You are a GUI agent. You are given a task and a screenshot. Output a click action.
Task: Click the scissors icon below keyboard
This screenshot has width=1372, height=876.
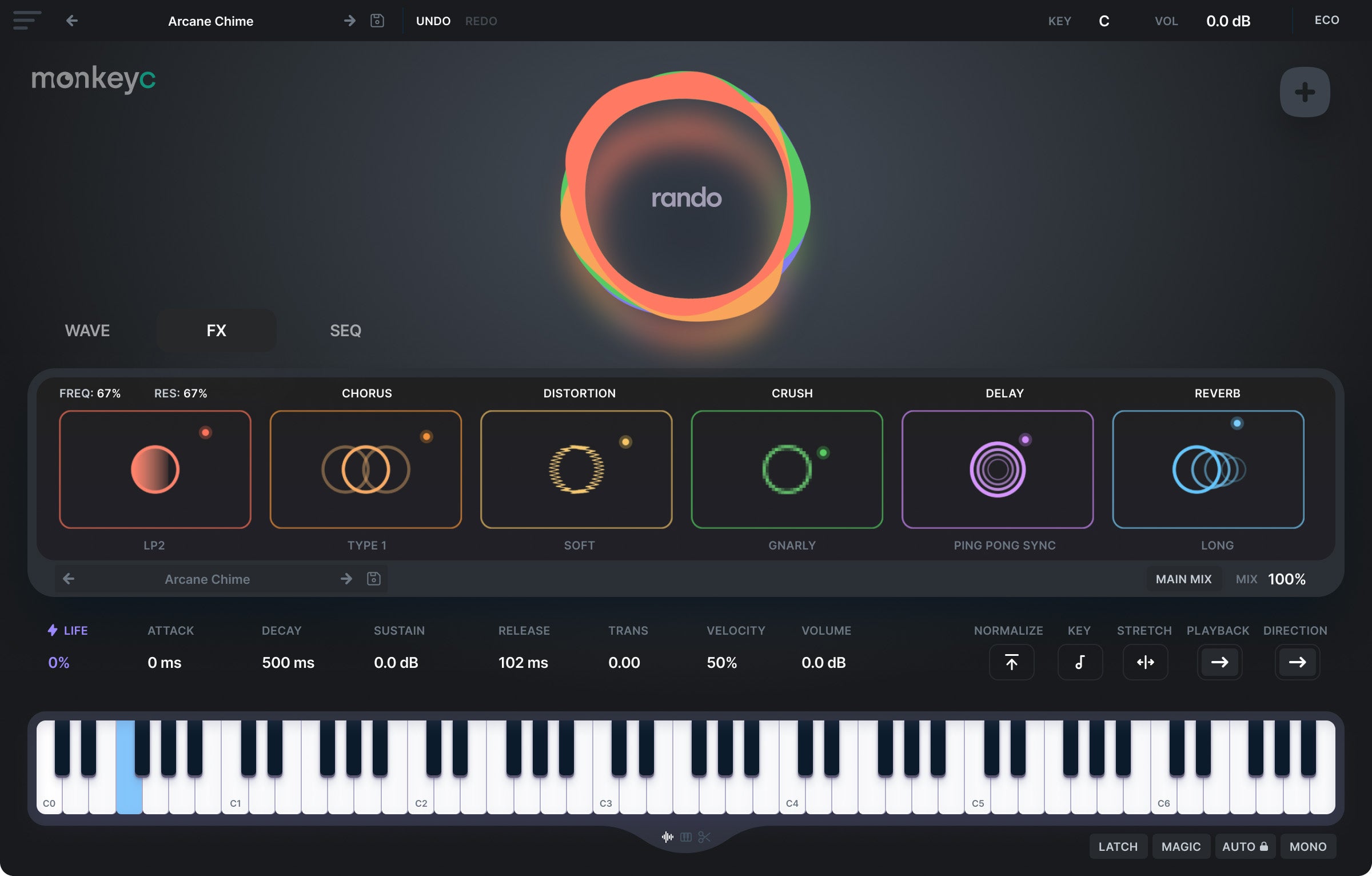click(704, 837)
